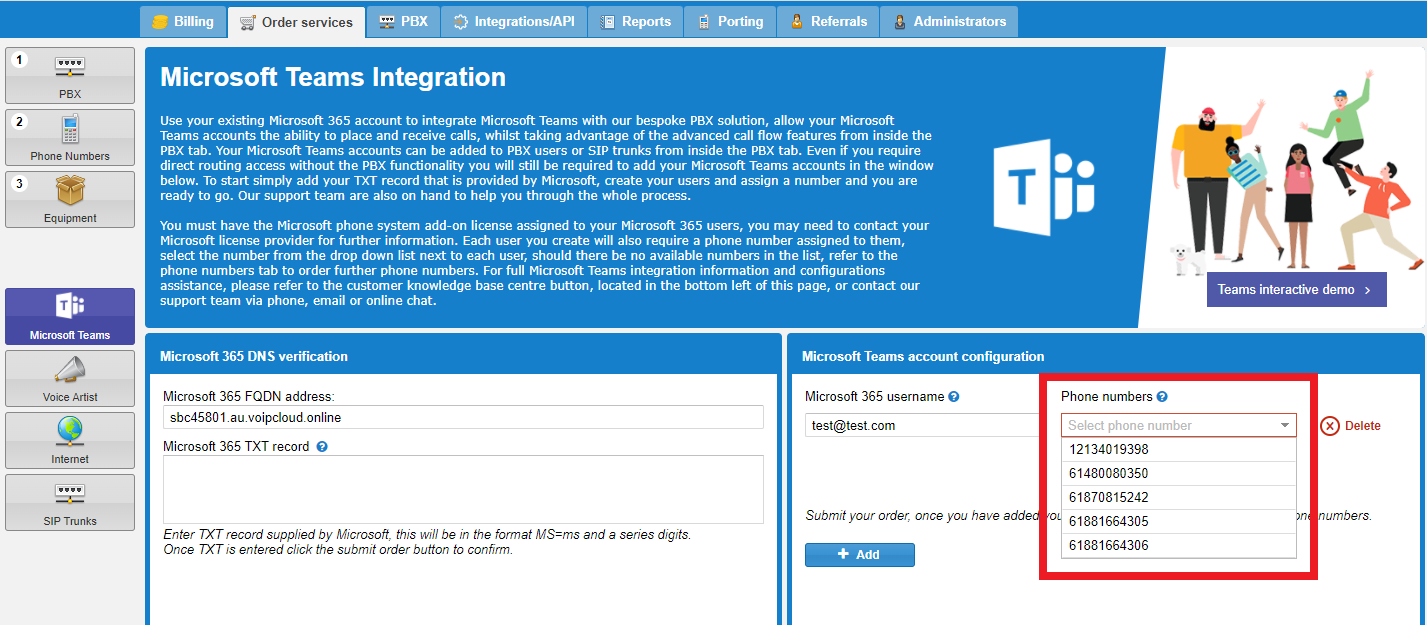1427x625 pixels.
Task: Click the Microsoft 365 FQDN address field
Action: pos(463,417)
